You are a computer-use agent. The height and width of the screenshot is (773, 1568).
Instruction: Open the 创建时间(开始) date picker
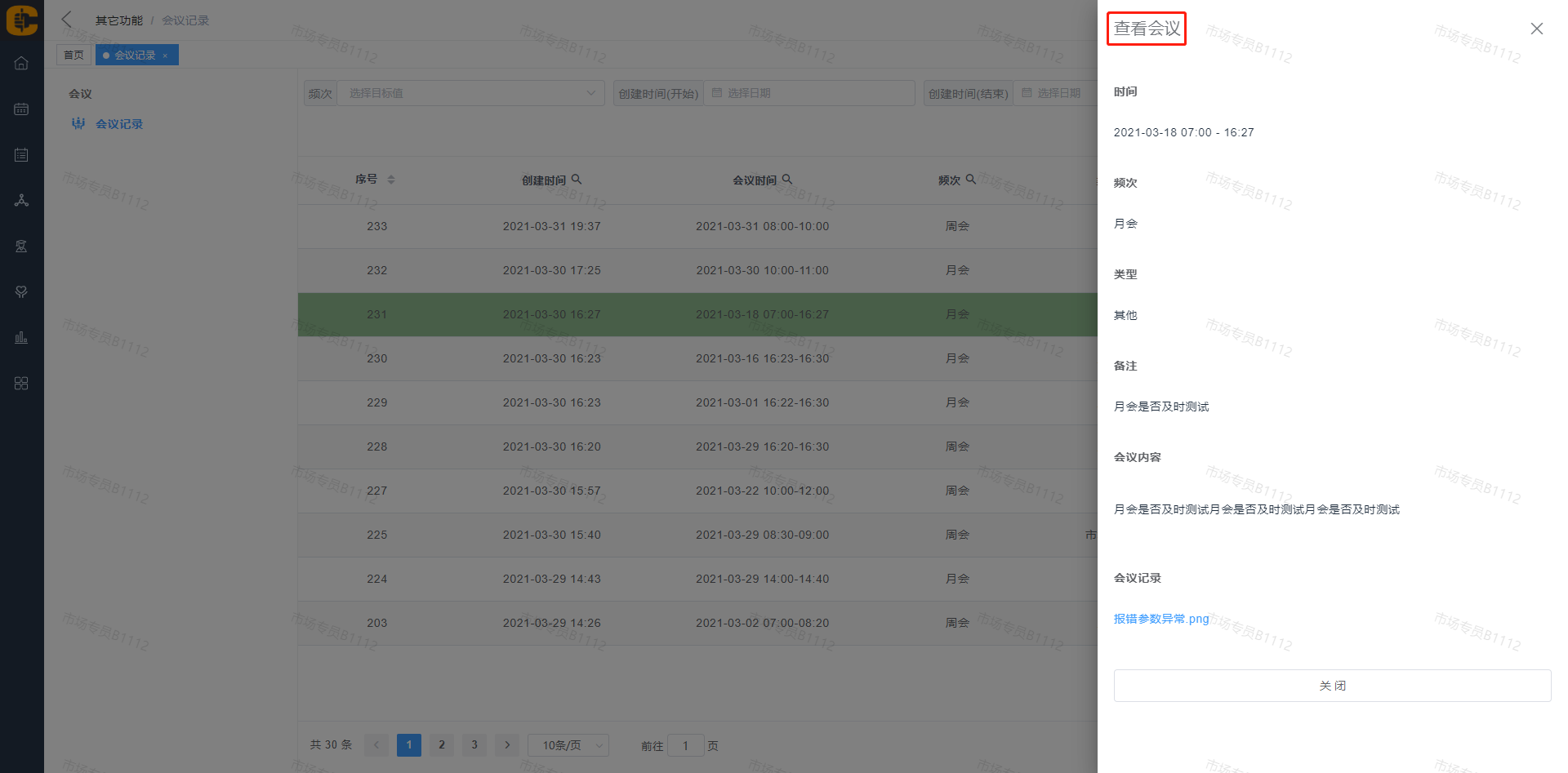[x=808, y=93]
